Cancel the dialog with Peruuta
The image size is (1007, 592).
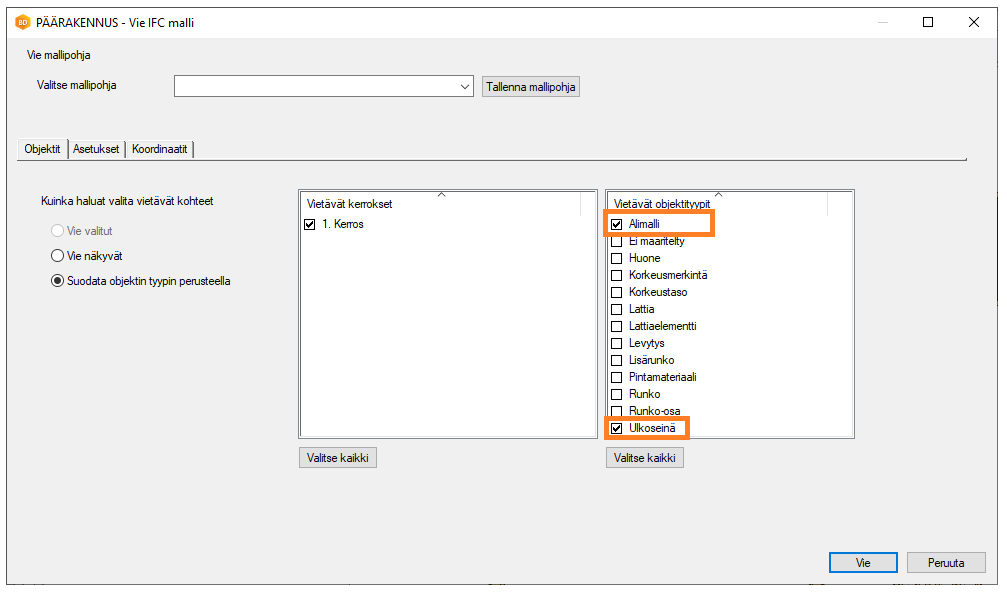(946, 563)
